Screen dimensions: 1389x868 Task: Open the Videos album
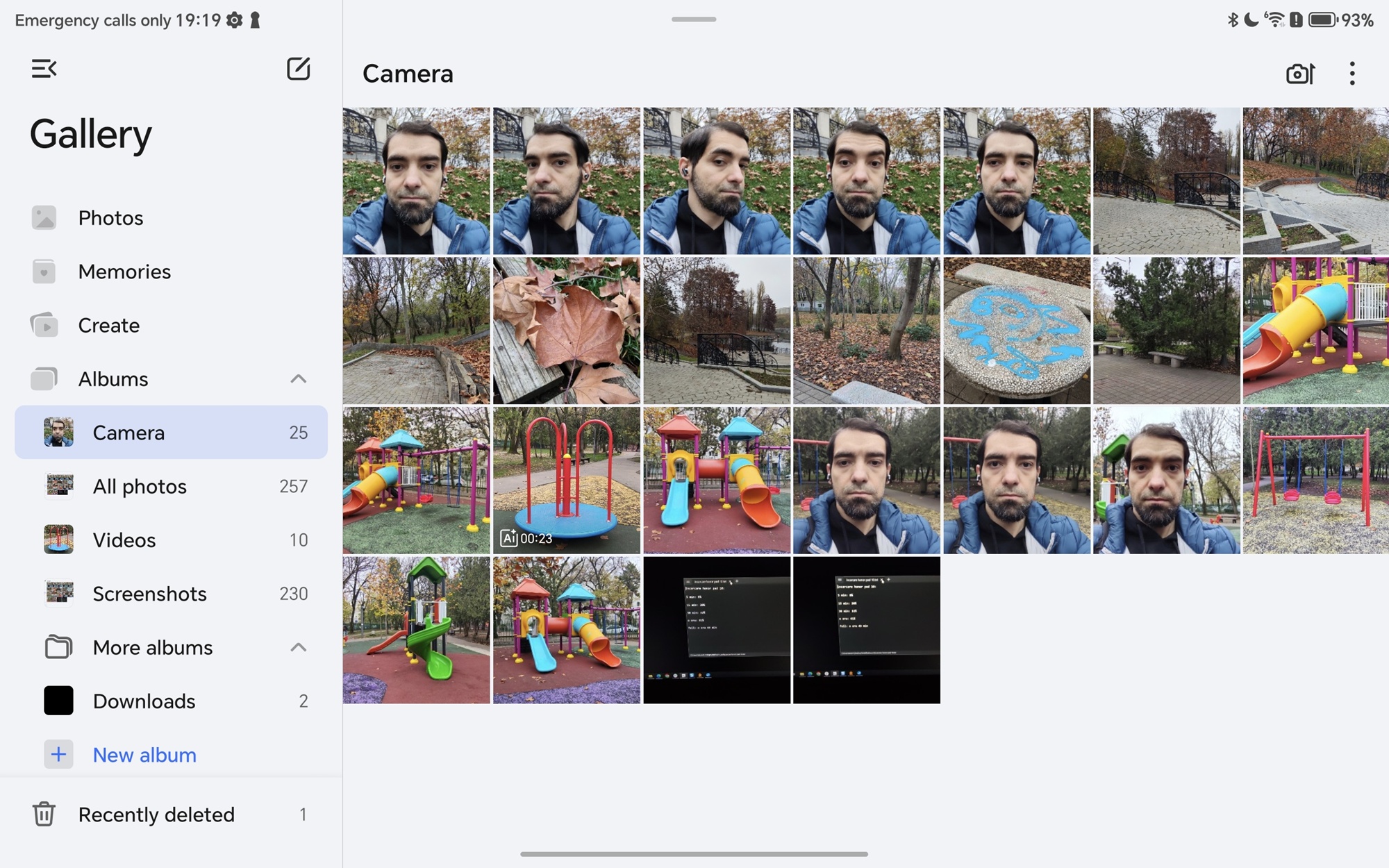point(124,540)
